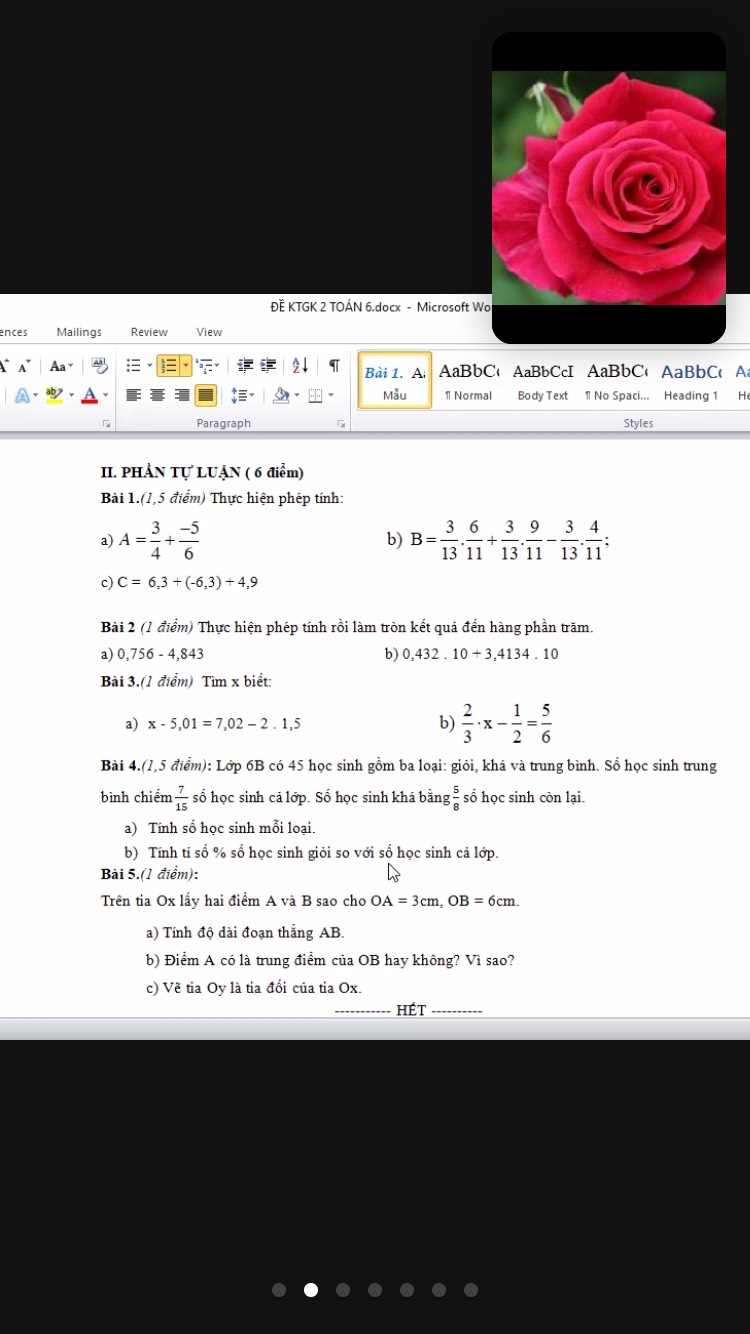Image resolution: width=750 pixels, height=1334 pixels.
Task: Click the Align Text Right icon
Action: pyautogui.click(x=181, y=395)
